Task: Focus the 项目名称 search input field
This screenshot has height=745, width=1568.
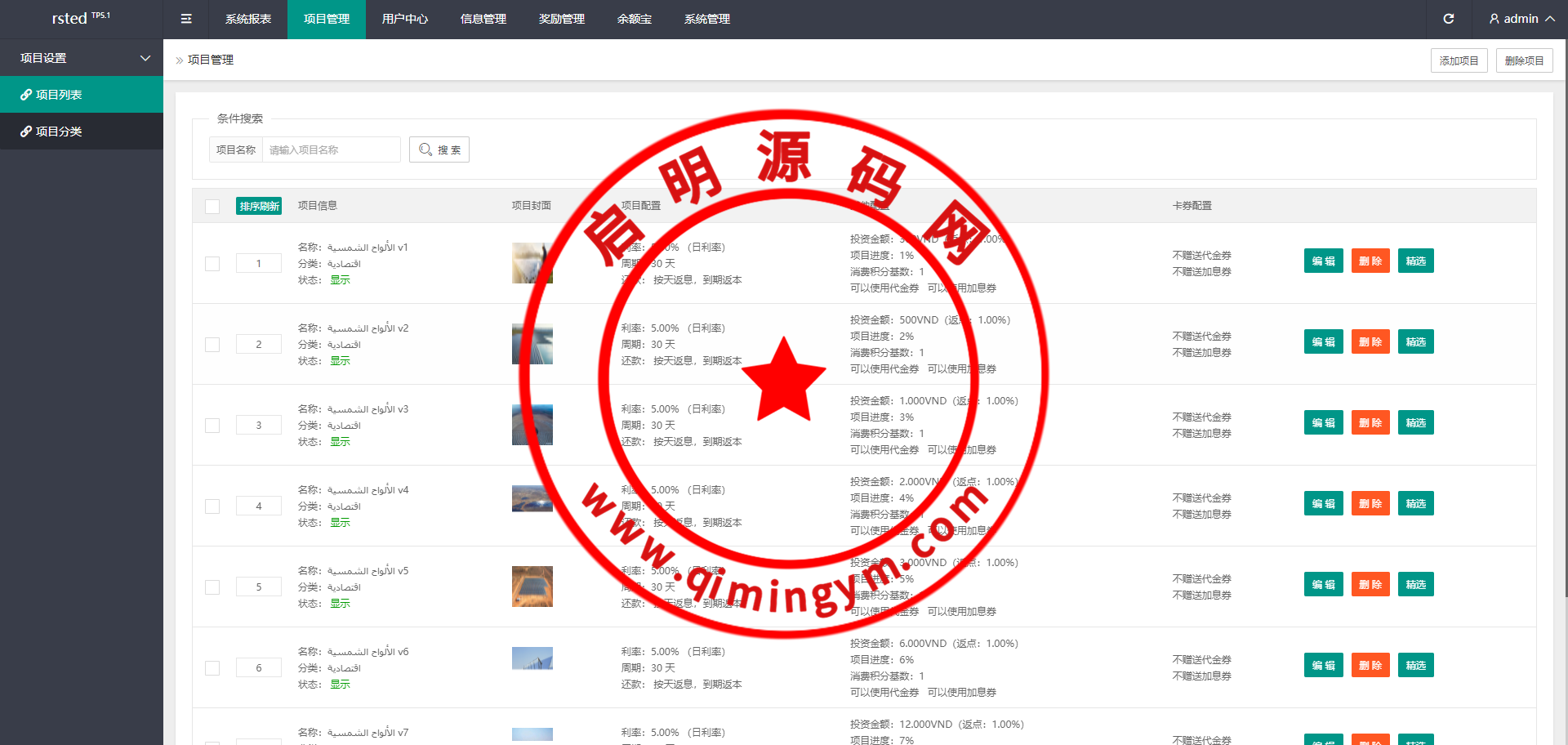Action: click(331, 149)
